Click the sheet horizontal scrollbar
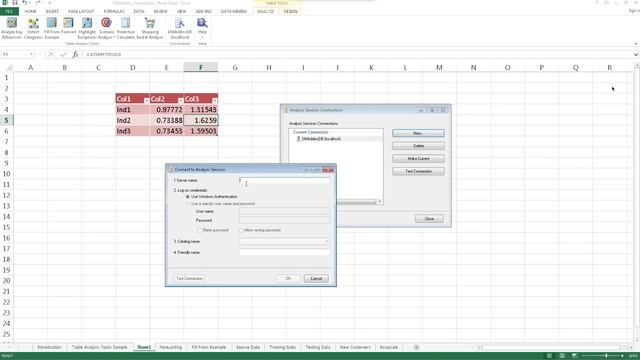The height and width of the screenshot is (360, 640). [x=555, y=347]
